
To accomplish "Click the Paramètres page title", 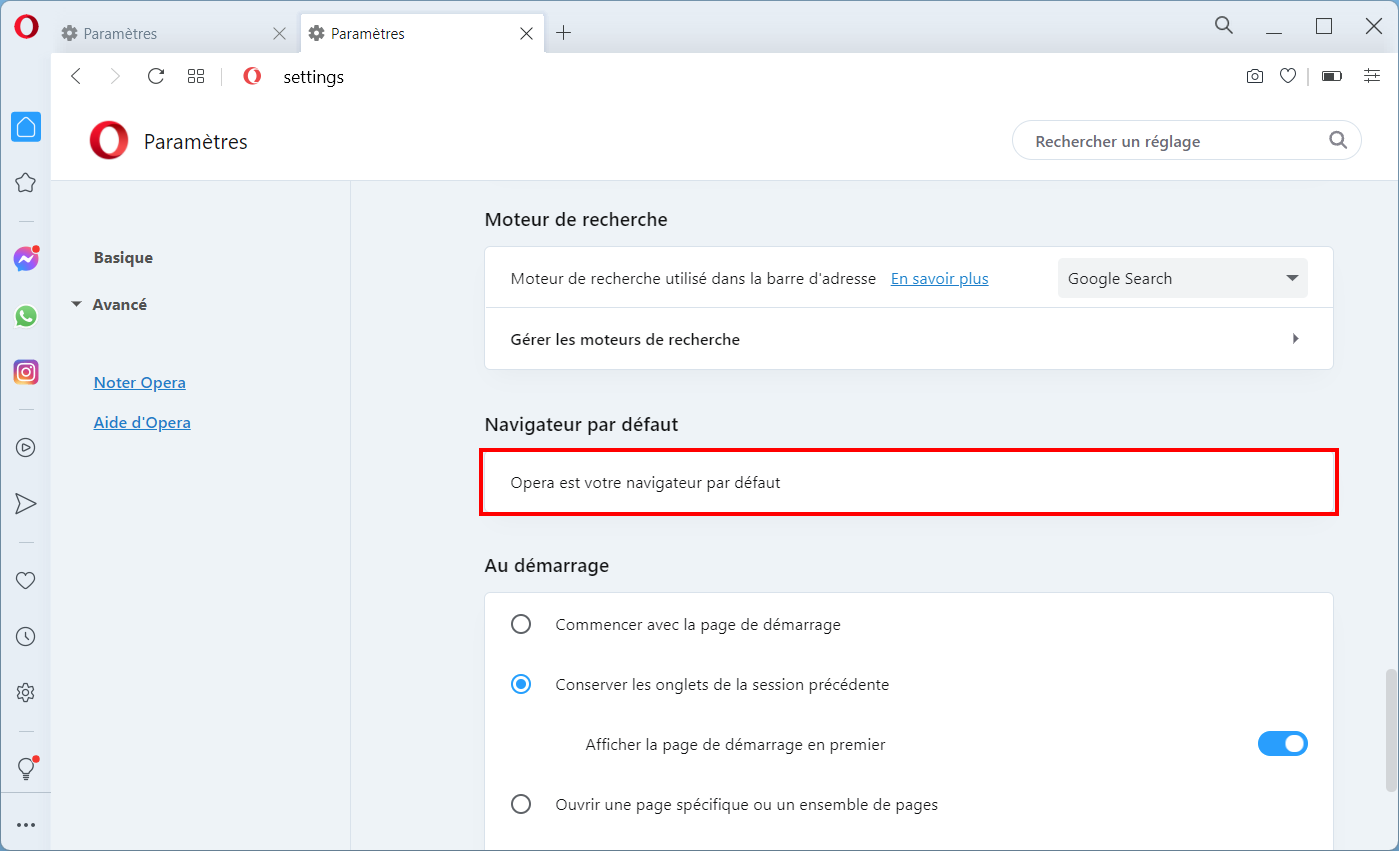I will pyautogui.click(x=196, y=142).
